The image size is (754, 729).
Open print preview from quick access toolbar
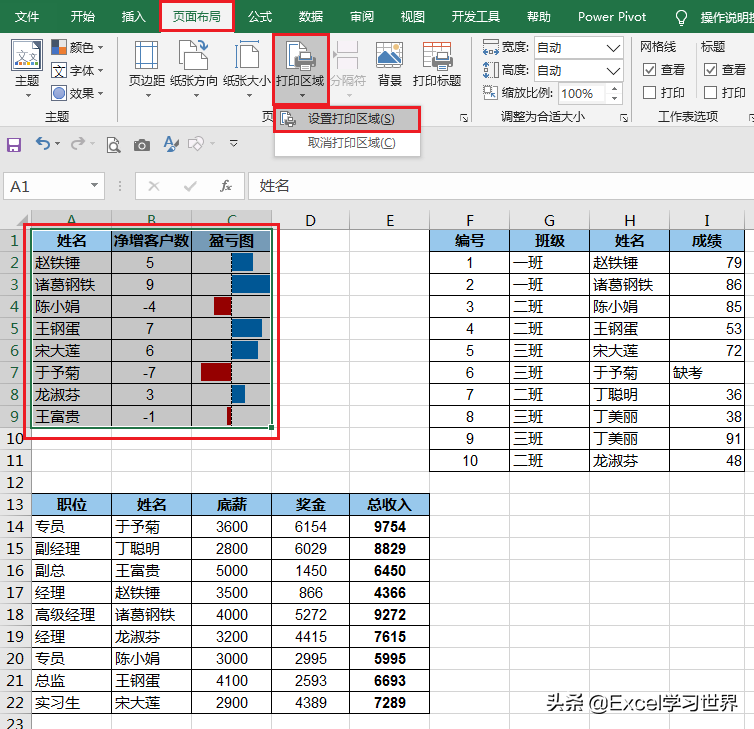[x=113, y=144]
